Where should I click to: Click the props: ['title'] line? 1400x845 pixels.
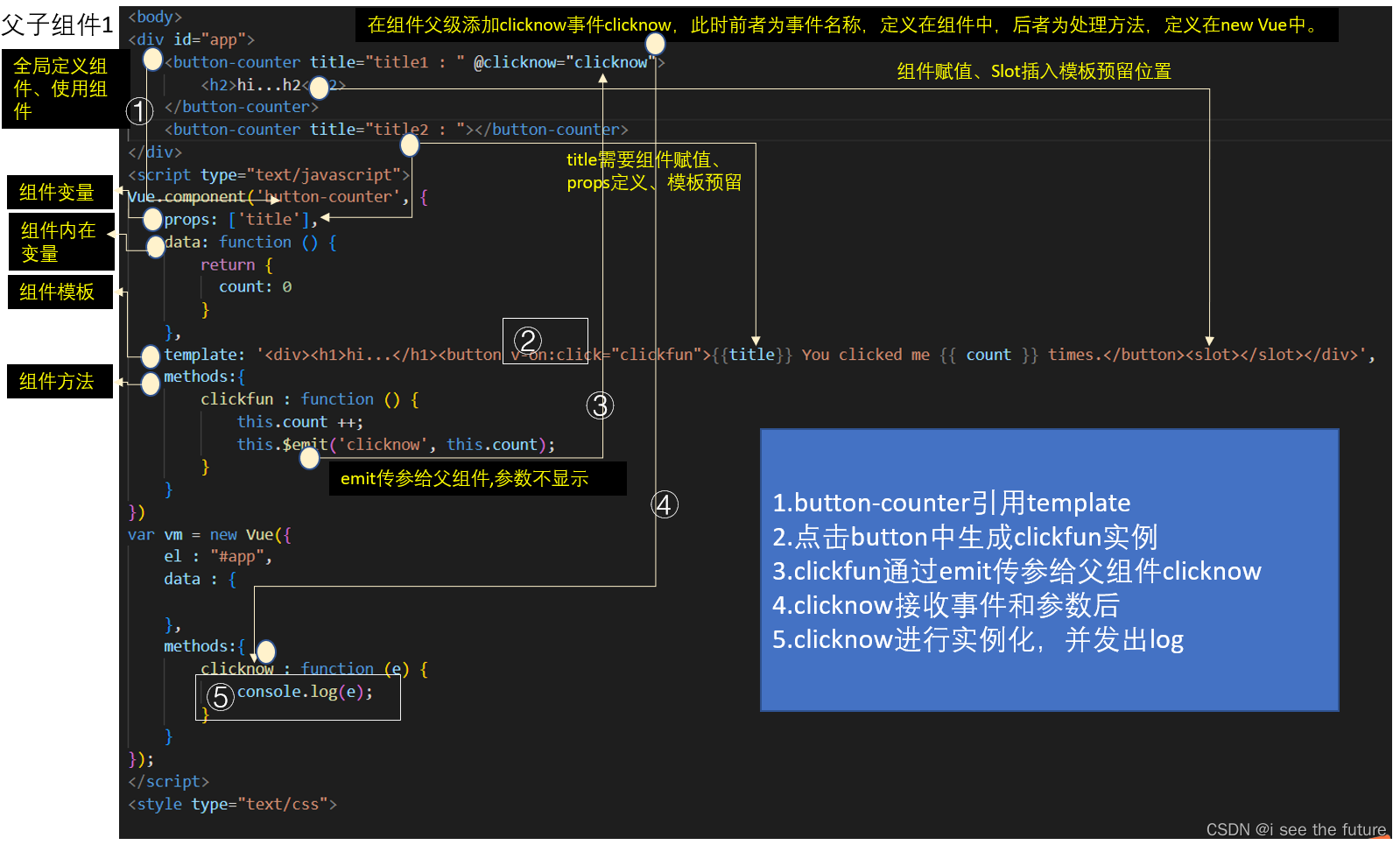(x=241, y=220)
